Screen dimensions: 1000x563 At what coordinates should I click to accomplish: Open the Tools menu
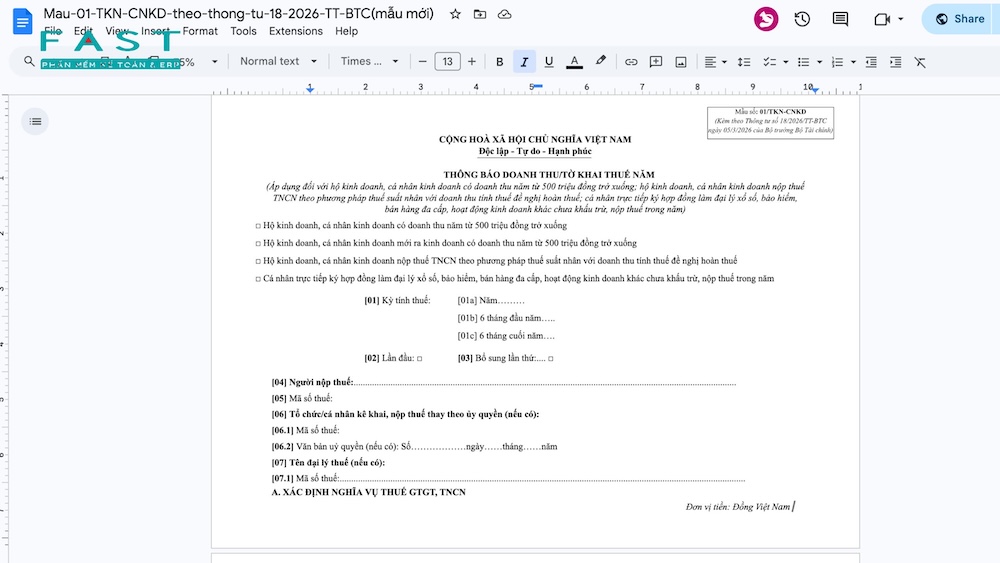coord(243,31)
